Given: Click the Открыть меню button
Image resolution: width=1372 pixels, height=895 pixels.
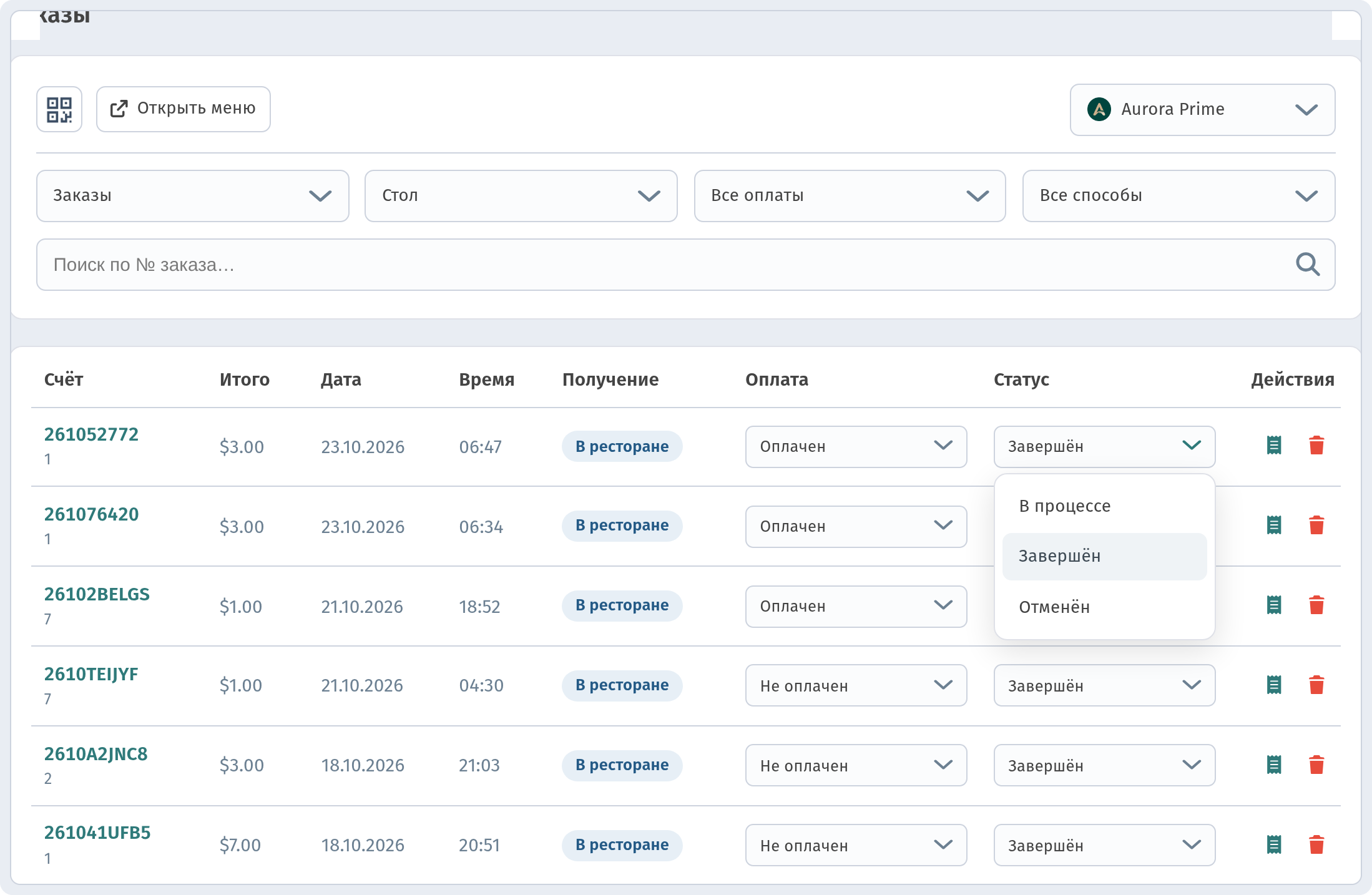Looking at the screenshot, I should pos(184,109).
